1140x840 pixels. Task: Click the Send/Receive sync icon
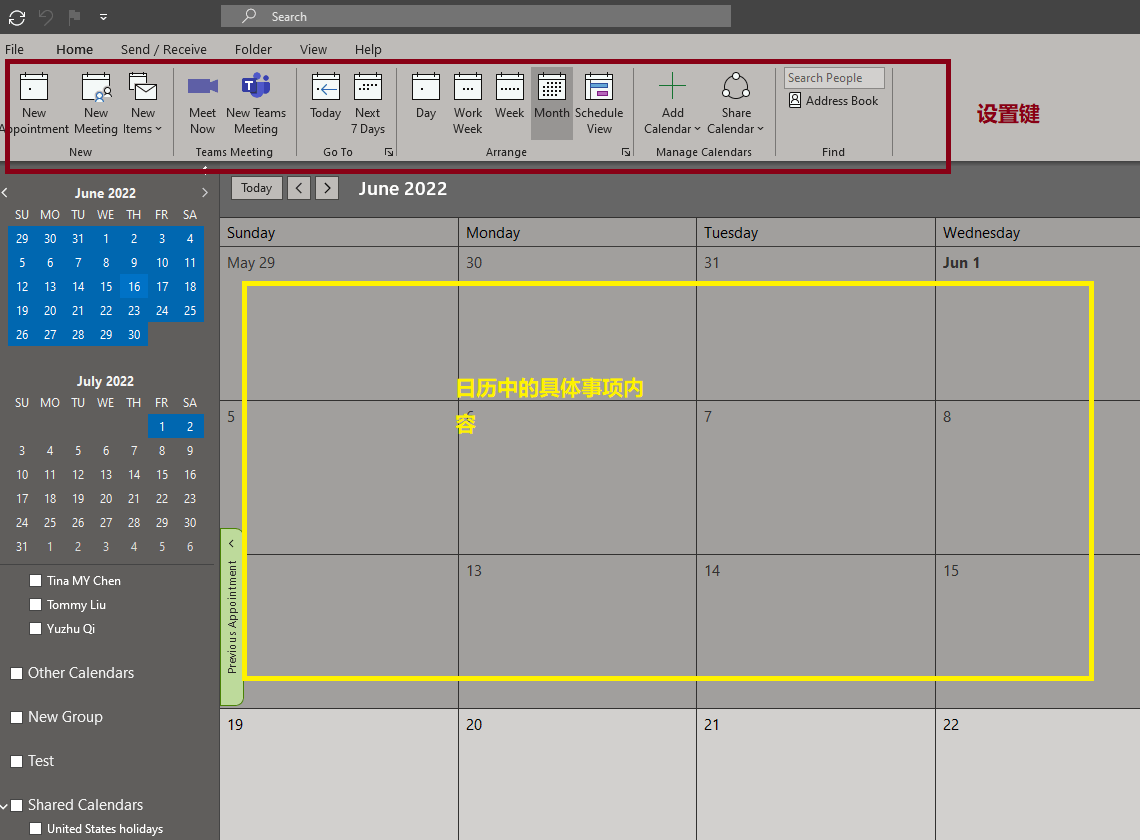17,17
